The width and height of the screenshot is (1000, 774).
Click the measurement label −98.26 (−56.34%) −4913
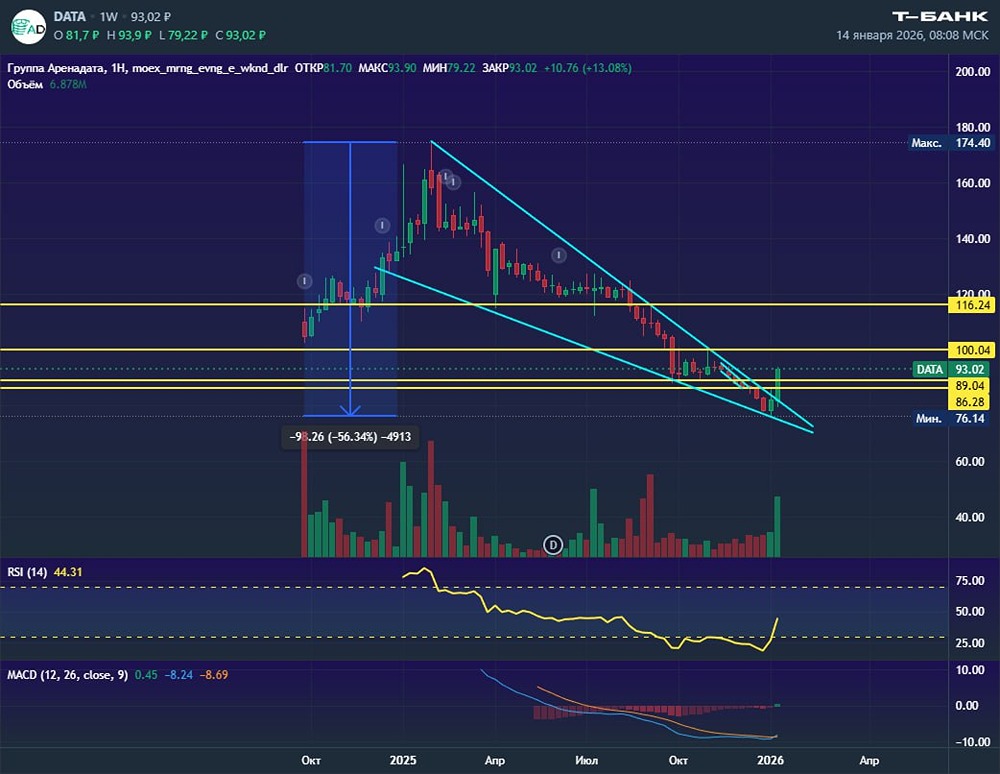[350, 437]
